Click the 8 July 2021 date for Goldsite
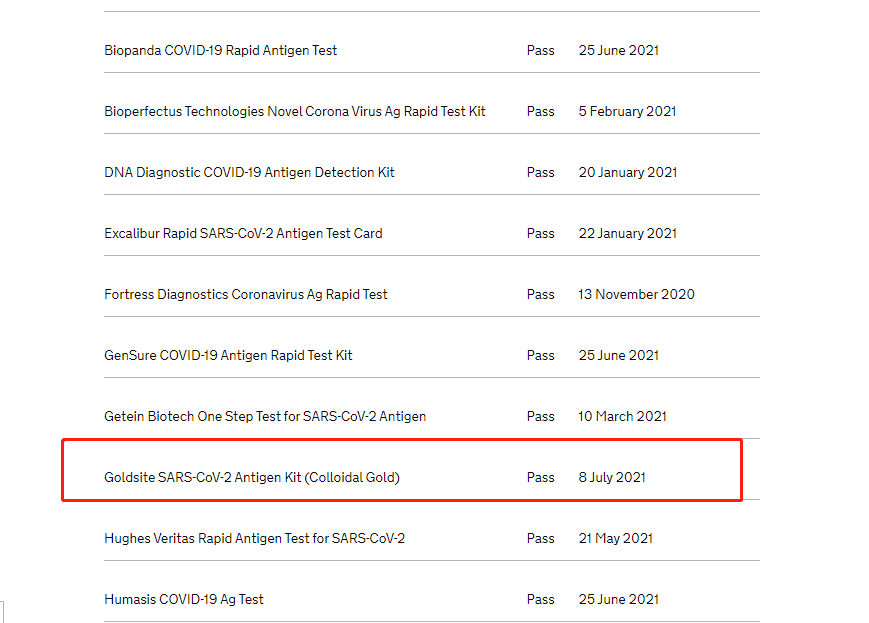The width and height of the screenshot is (869, 623). pos(611,477)
